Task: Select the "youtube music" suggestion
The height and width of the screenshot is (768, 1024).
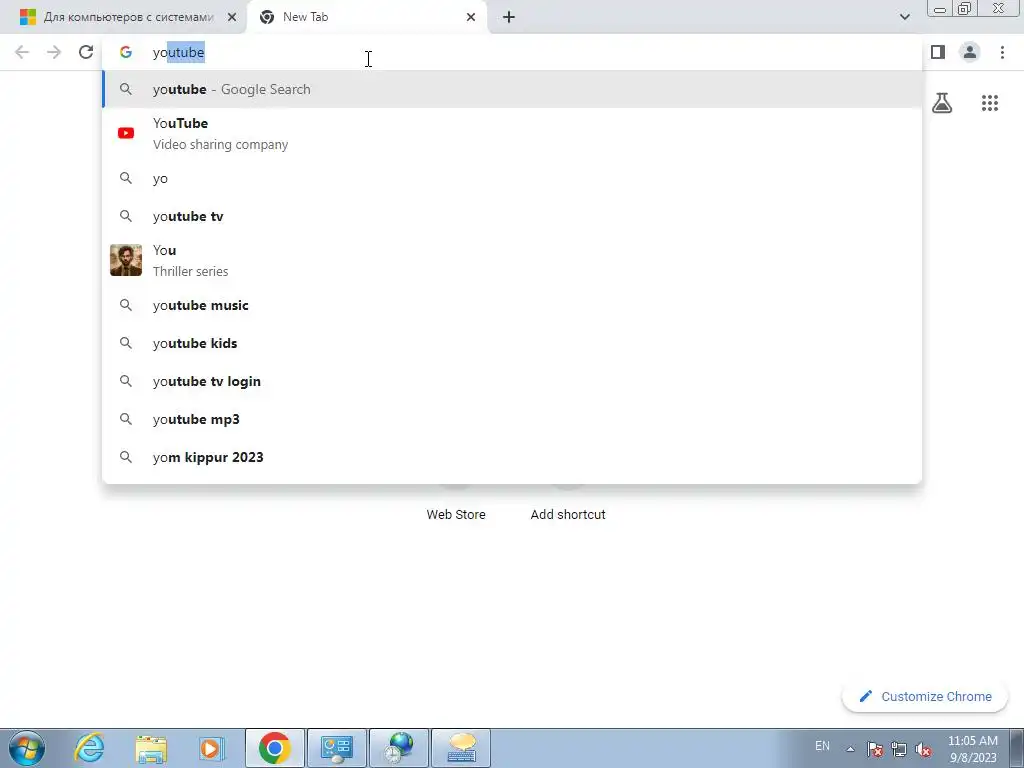Action: coord(512,305)
